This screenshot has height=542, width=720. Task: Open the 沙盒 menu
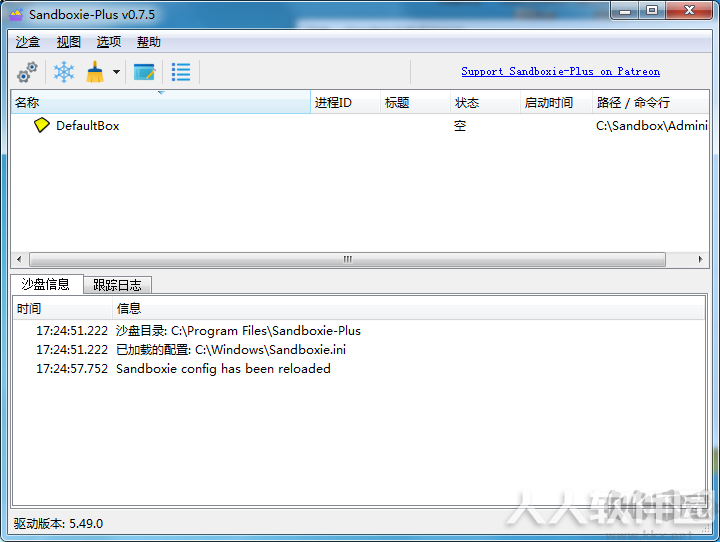[28, 42]
